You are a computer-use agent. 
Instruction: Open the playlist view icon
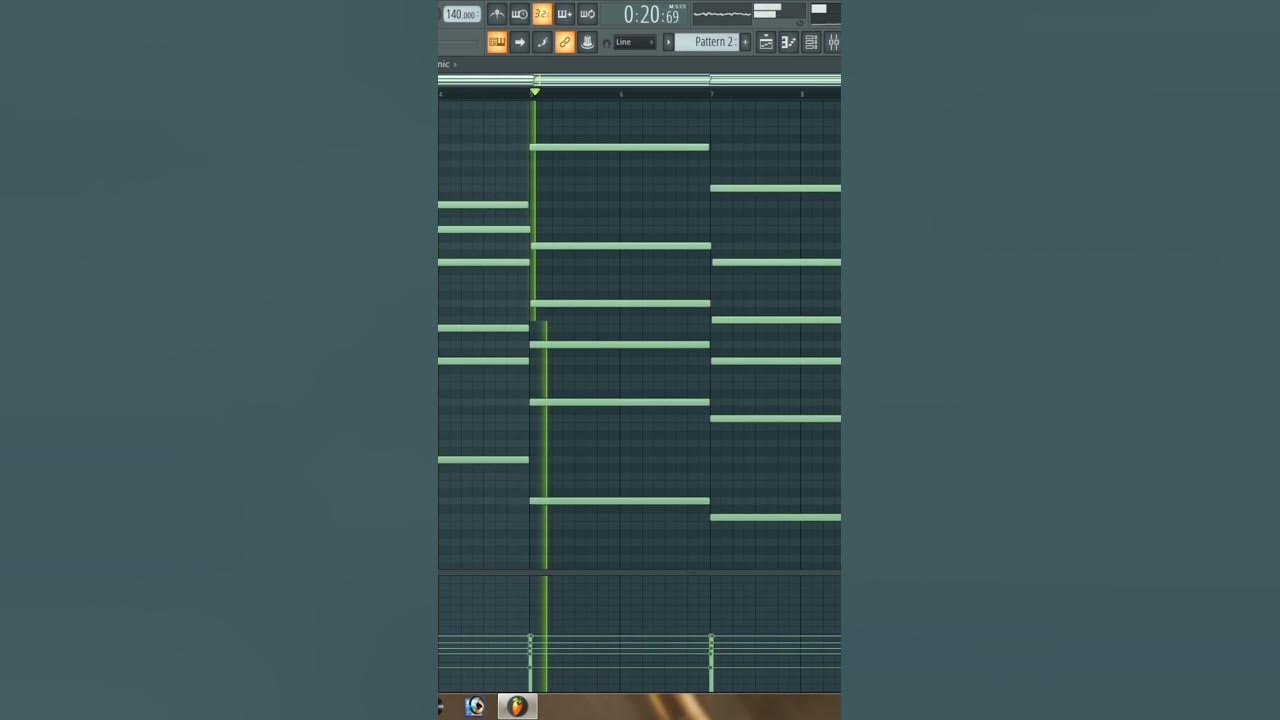point(766,42)
